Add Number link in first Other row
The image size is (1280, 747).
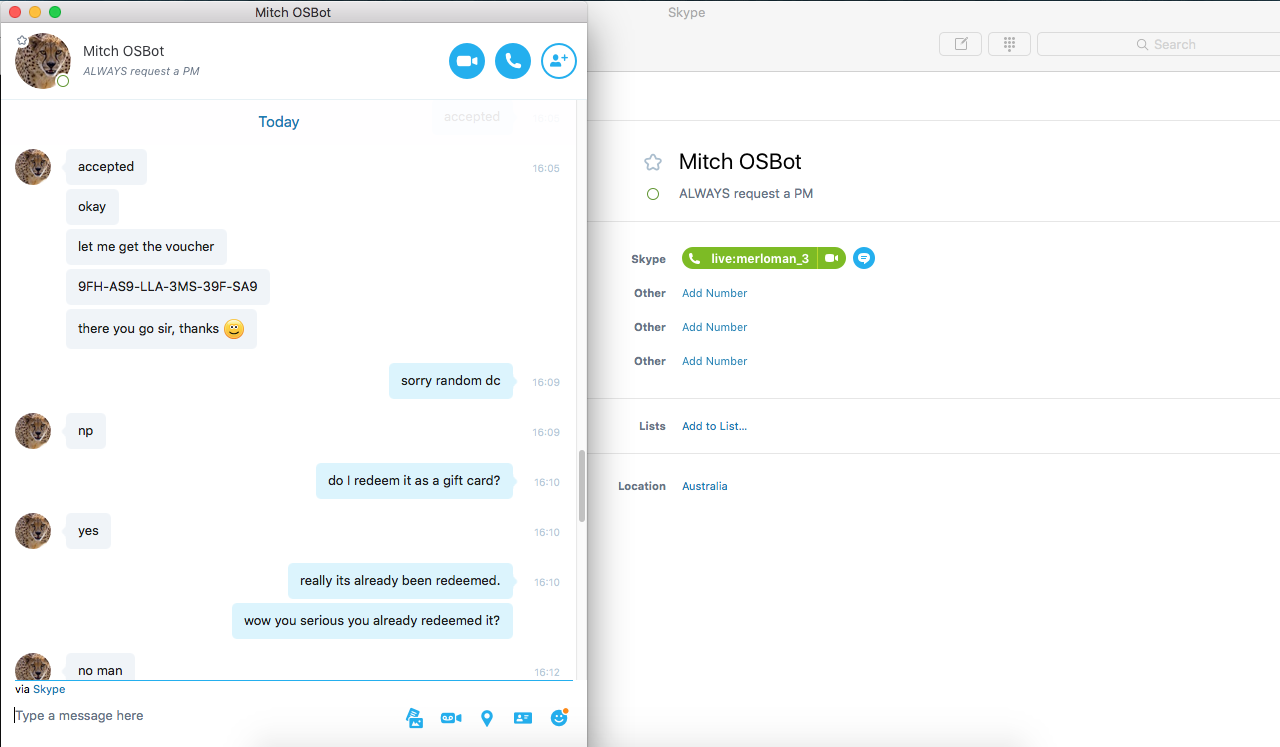pos(714,293)
